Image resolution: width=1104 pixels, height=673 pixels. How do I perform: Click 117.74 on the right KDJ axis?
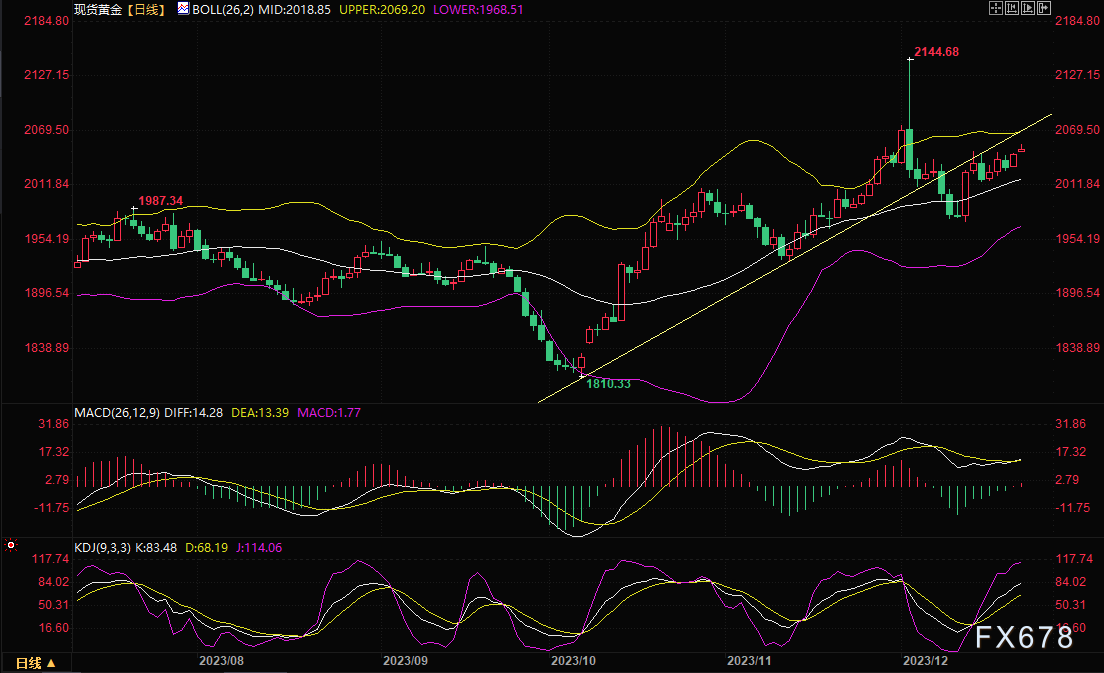(x=1074, y=559)
